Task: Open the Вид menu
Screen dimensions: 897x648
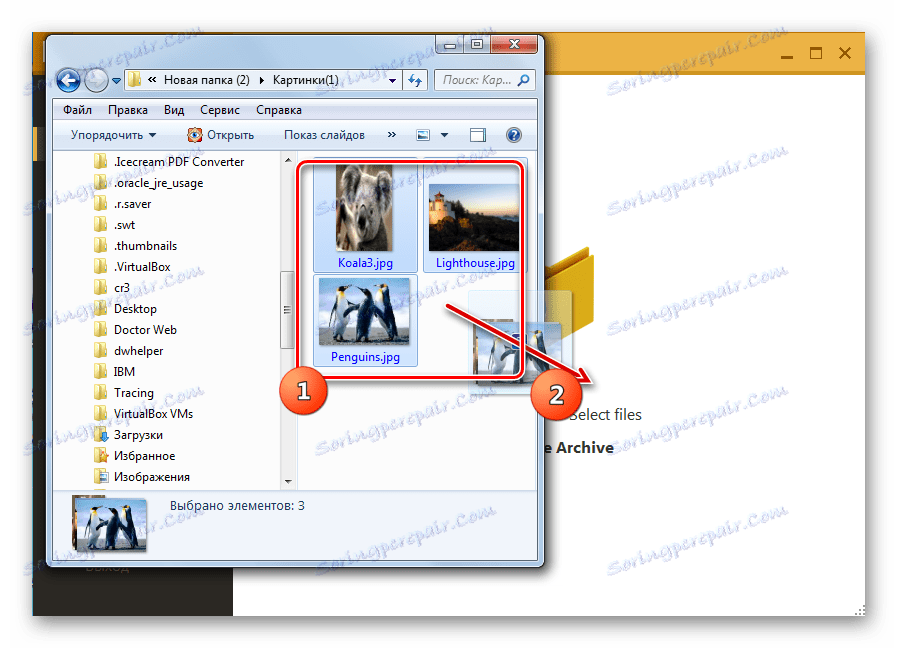Action: 174,110
